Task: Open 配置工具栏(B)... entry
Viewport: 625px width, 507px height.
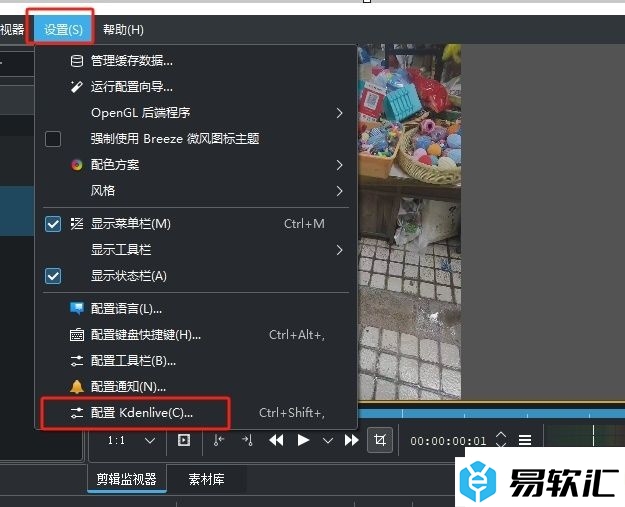Action: 196,361
